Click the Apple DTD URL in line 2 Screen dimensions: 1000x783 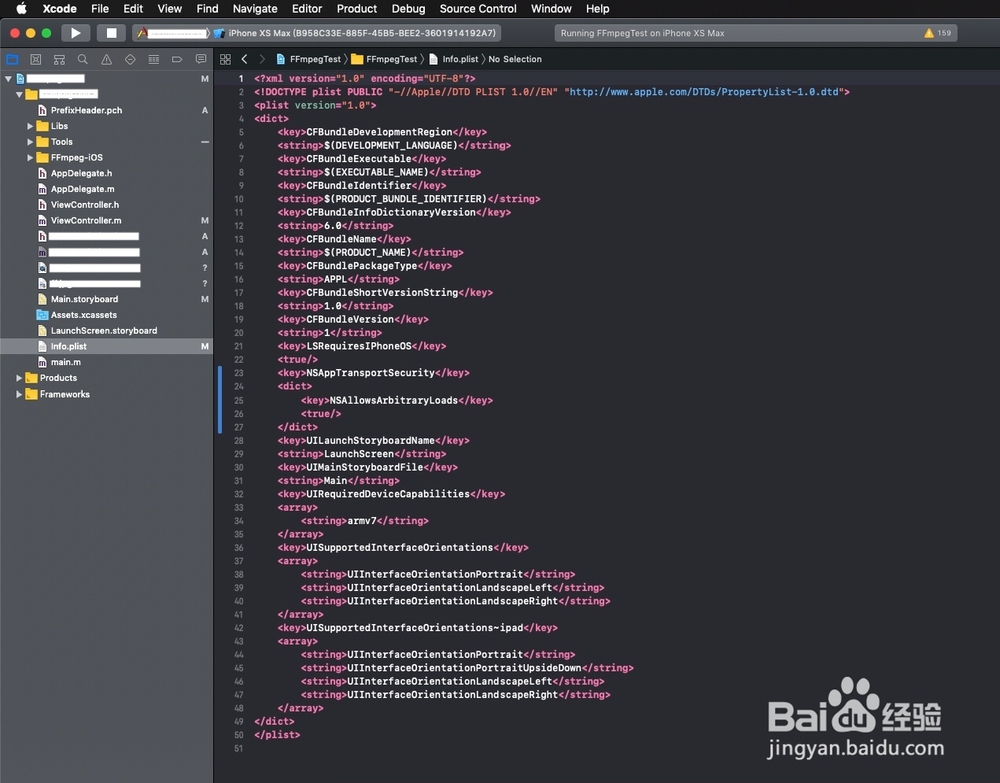tap(703, 92)
